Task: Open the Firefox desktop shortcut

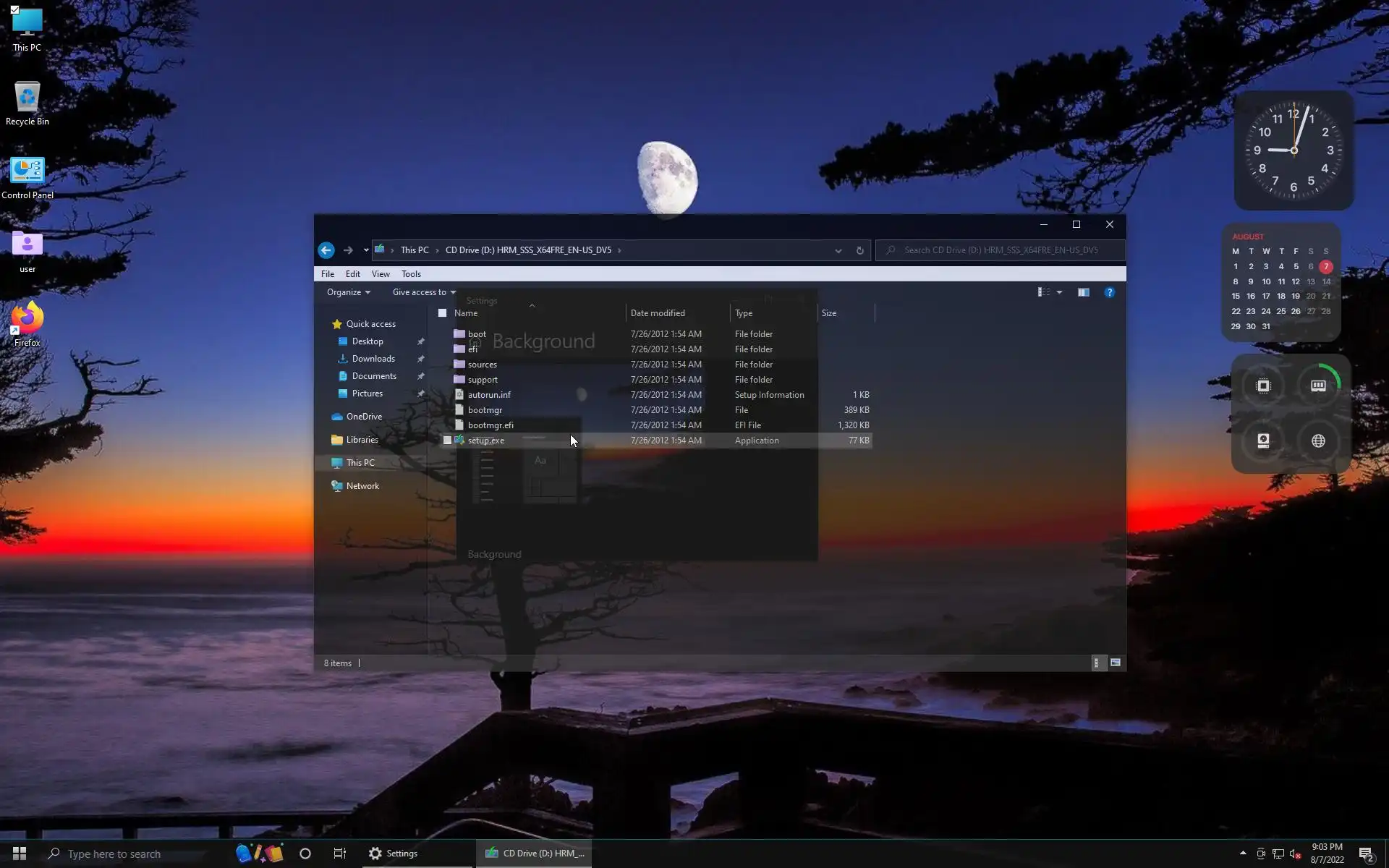Action: coord(27,323)
